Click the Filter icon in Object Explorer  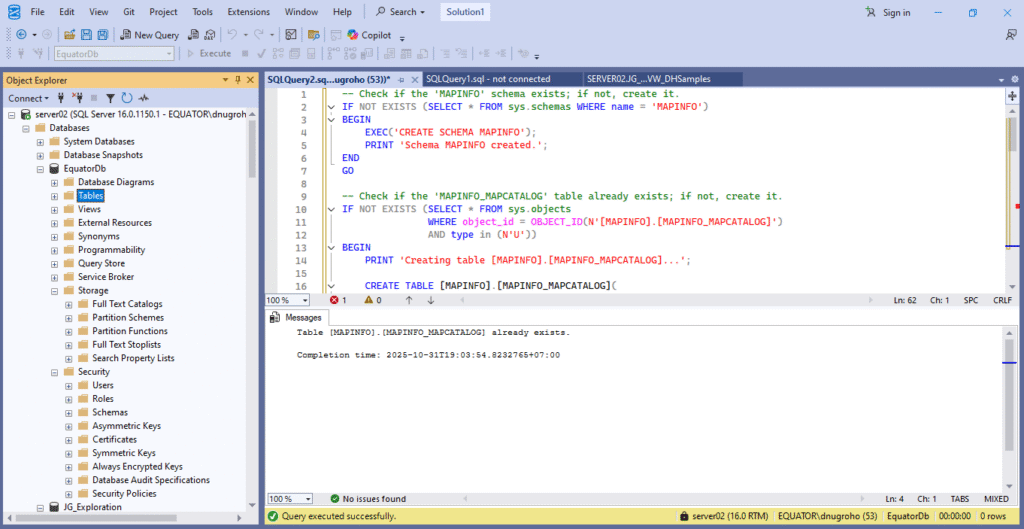pos(110,98)
